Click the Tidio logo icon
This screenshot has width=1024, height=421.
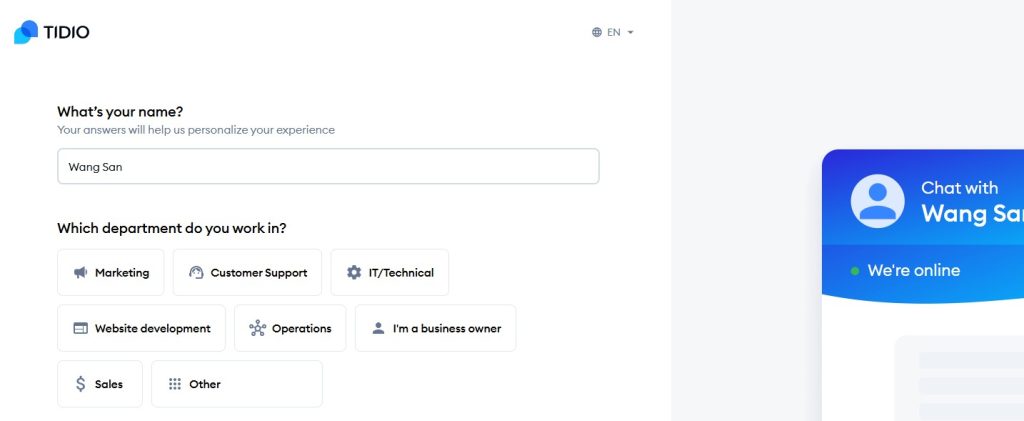point(26,32)
